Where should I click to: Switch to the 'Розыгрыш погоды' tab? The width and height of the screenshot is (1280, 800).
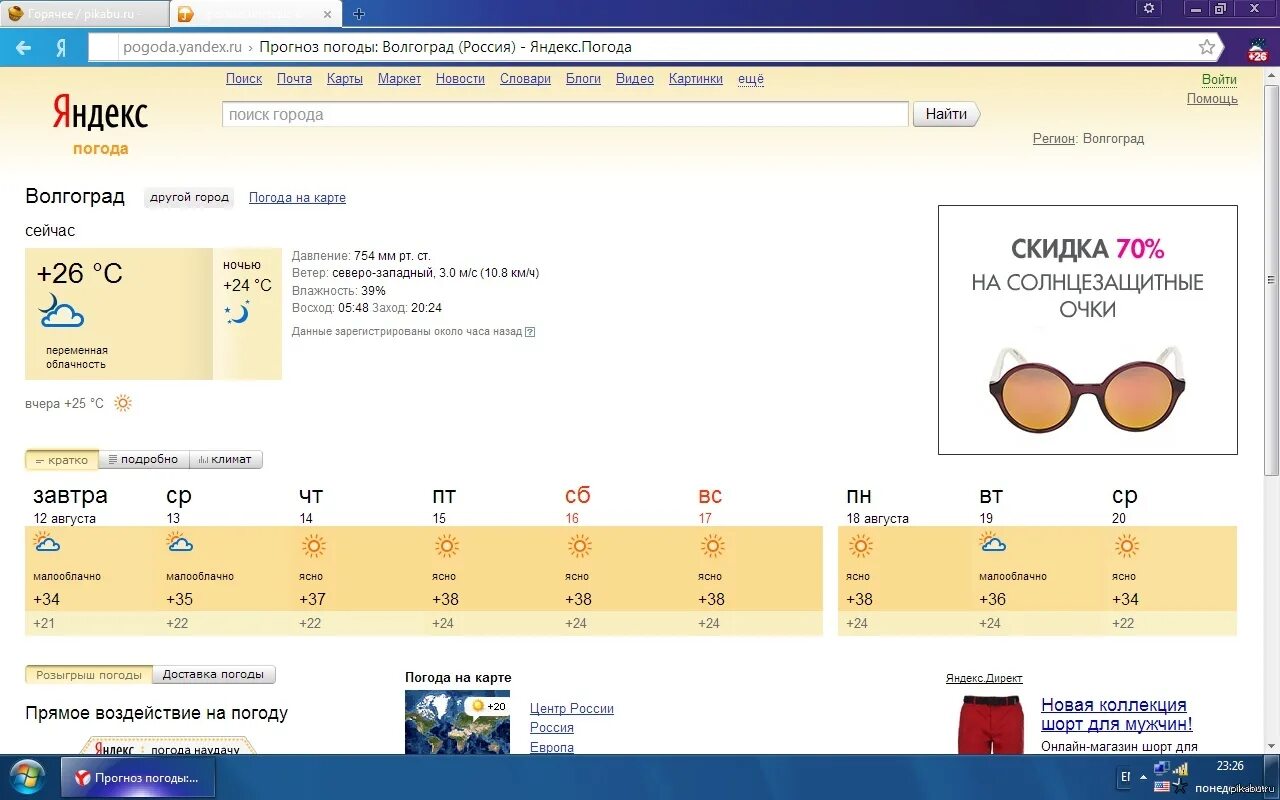click(x=89, y=675)
